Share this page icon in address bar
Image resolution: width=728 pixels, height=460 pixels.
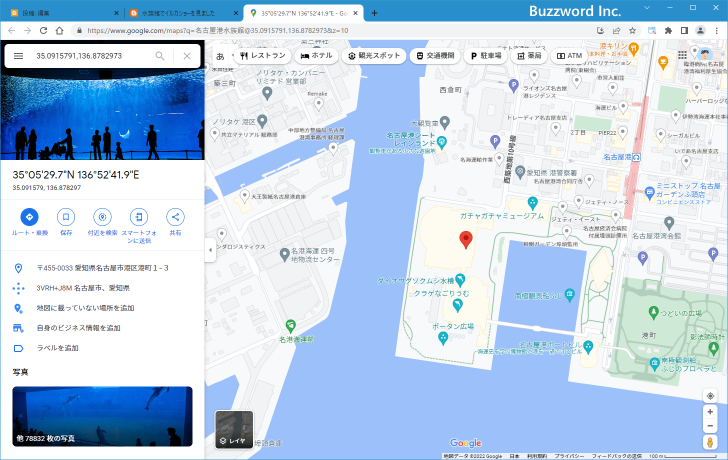pos(617,31)
